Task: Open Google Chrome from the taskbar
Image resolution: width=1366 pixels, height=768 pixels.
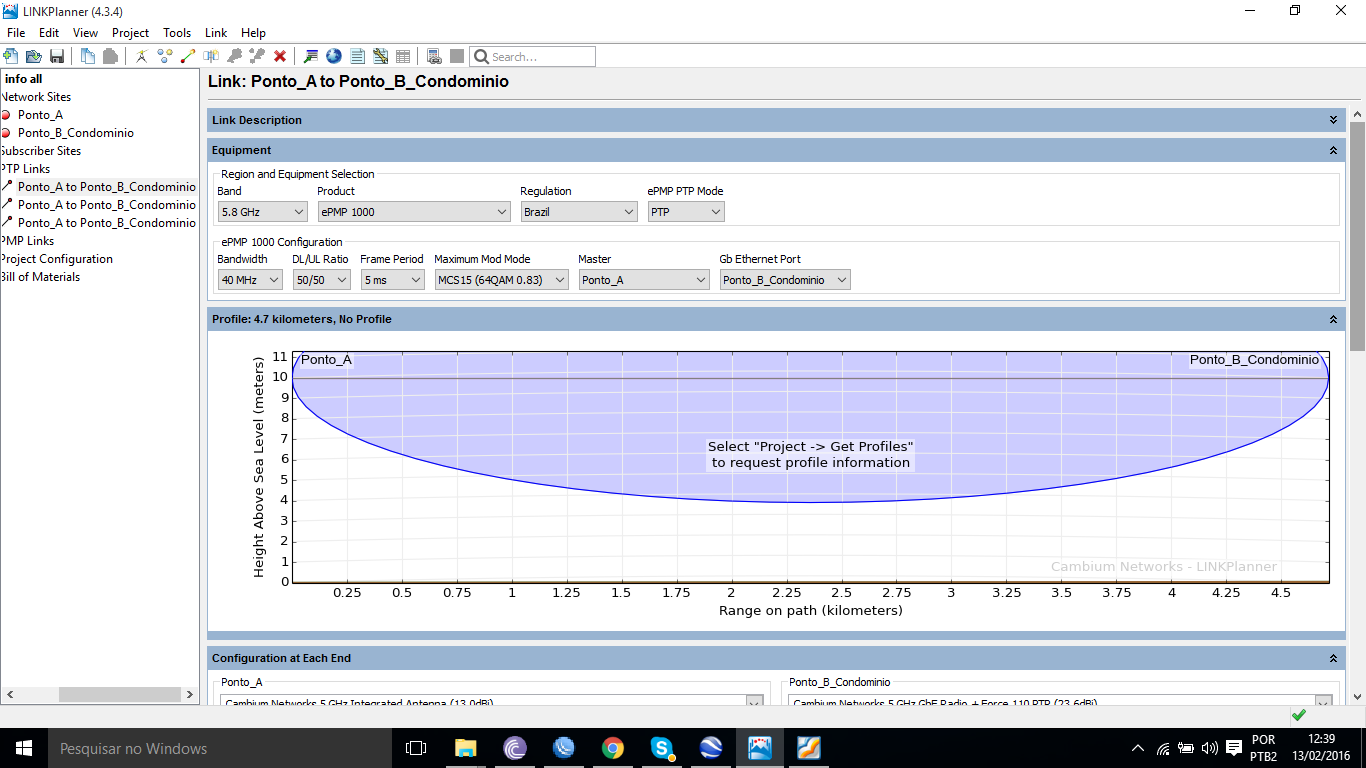Action: [x=613, y=748]
